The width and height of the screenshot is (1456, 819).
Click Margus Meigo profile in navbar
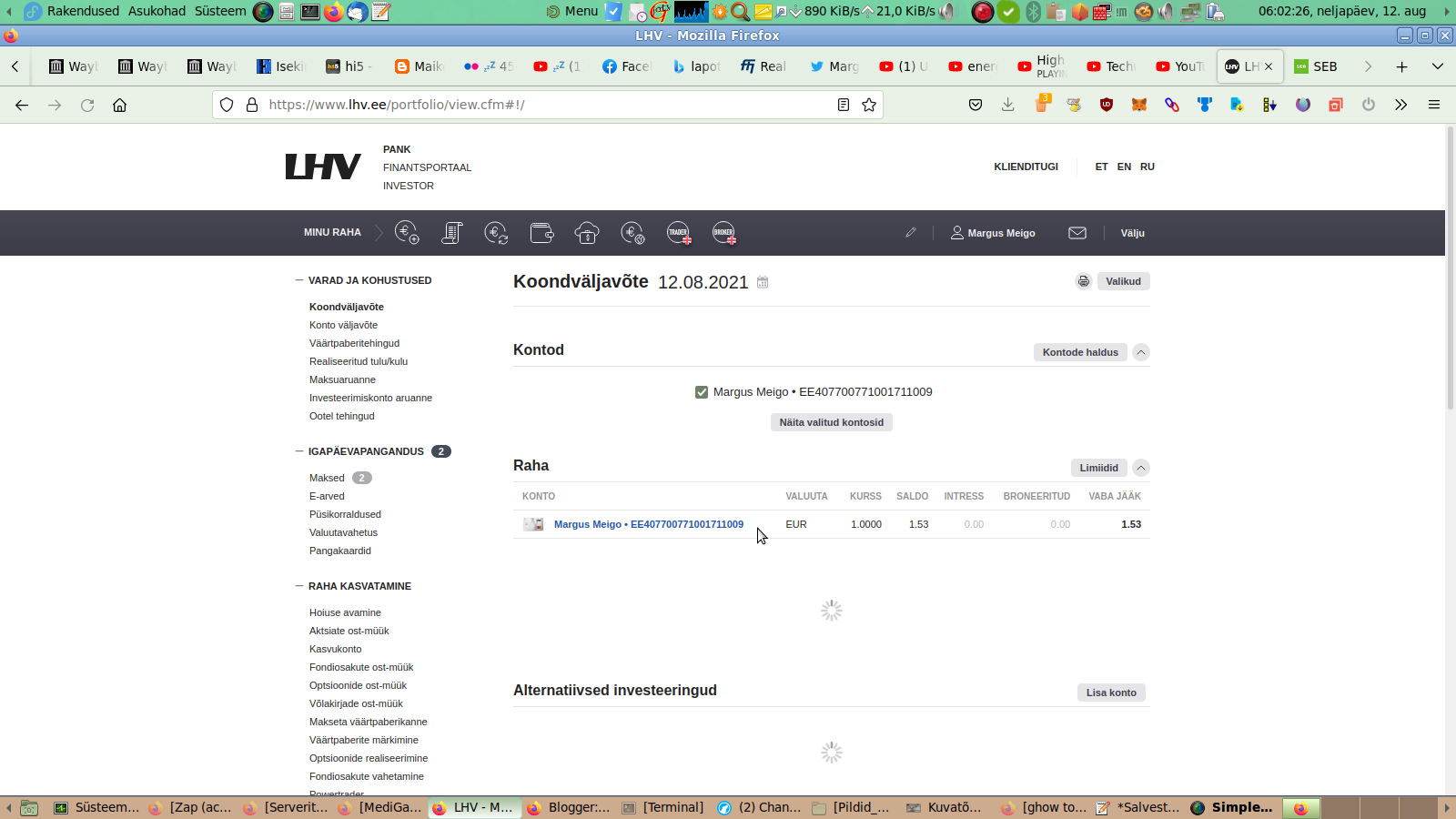click(x=993, y=233)
